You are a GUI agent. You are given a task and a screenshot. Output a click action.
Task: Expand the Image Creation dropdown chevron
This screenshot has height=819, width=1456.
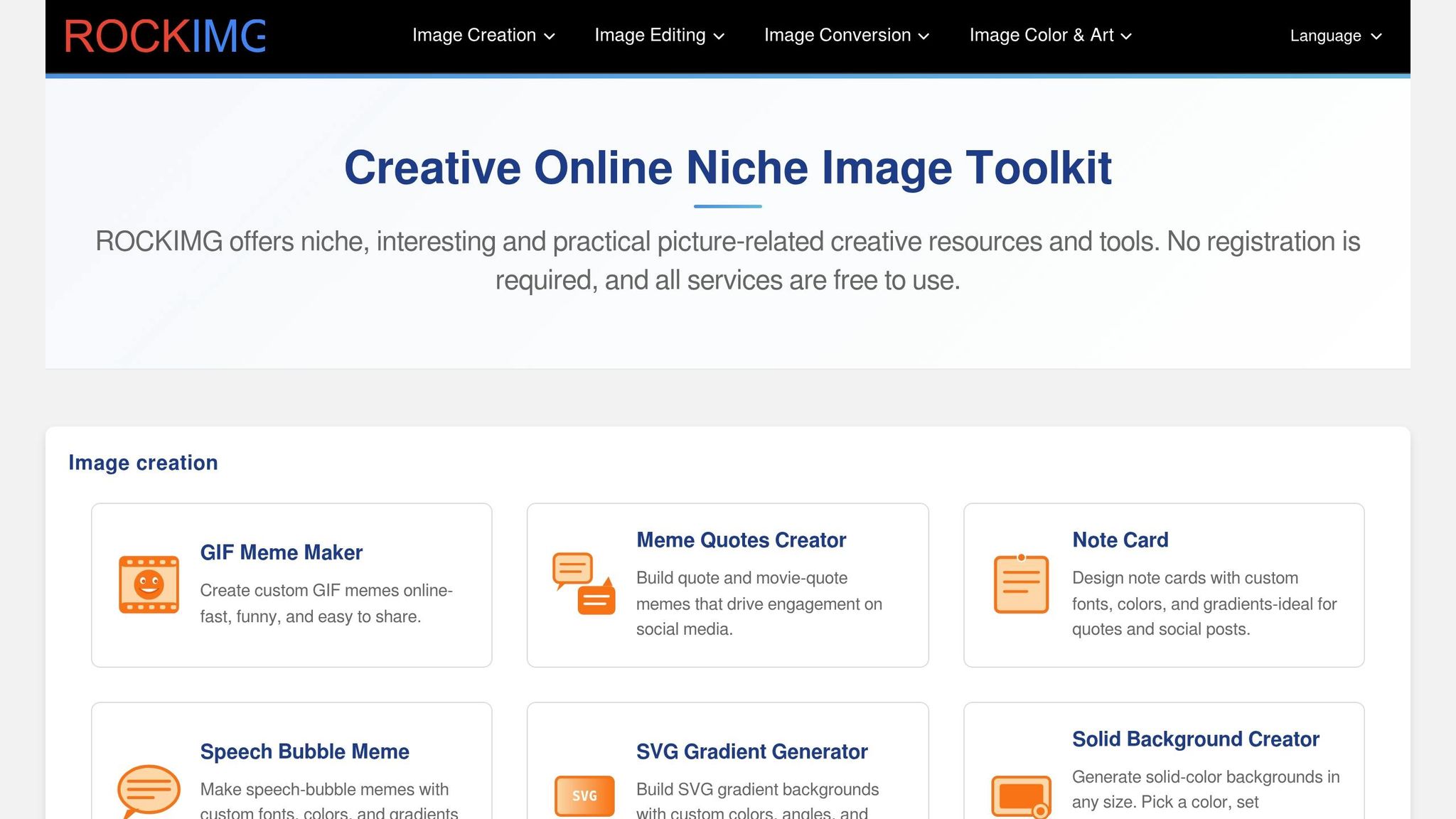point(550,36)
